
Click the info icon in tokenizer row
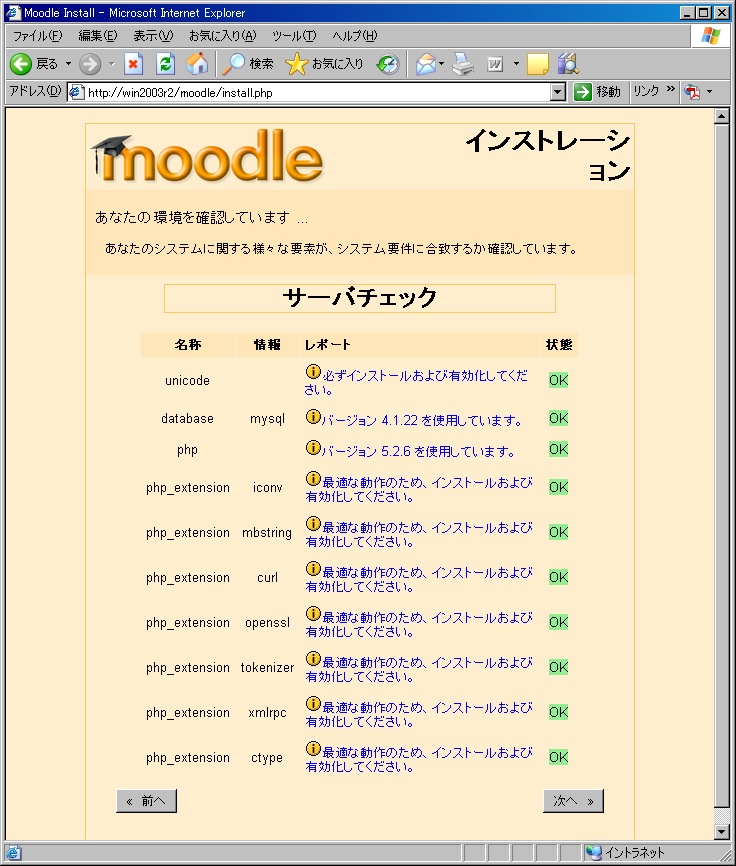click(x=313, y=658)
